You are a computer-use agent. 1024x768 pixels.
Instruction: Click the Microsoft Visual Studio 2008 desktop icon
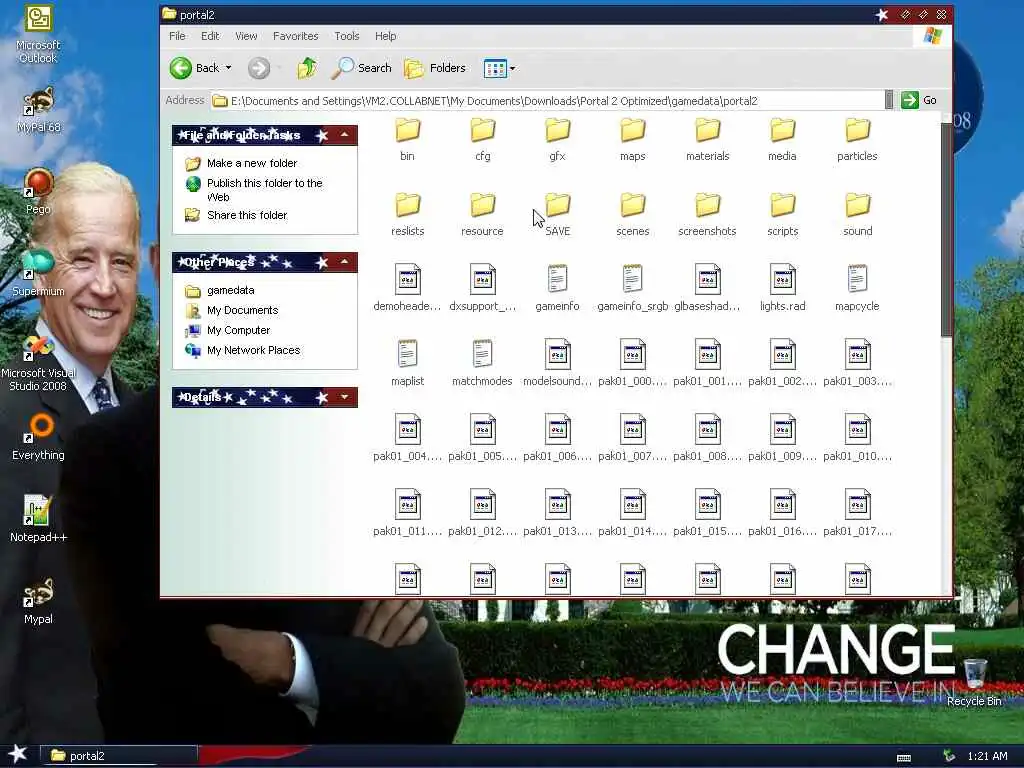[38, 348]
